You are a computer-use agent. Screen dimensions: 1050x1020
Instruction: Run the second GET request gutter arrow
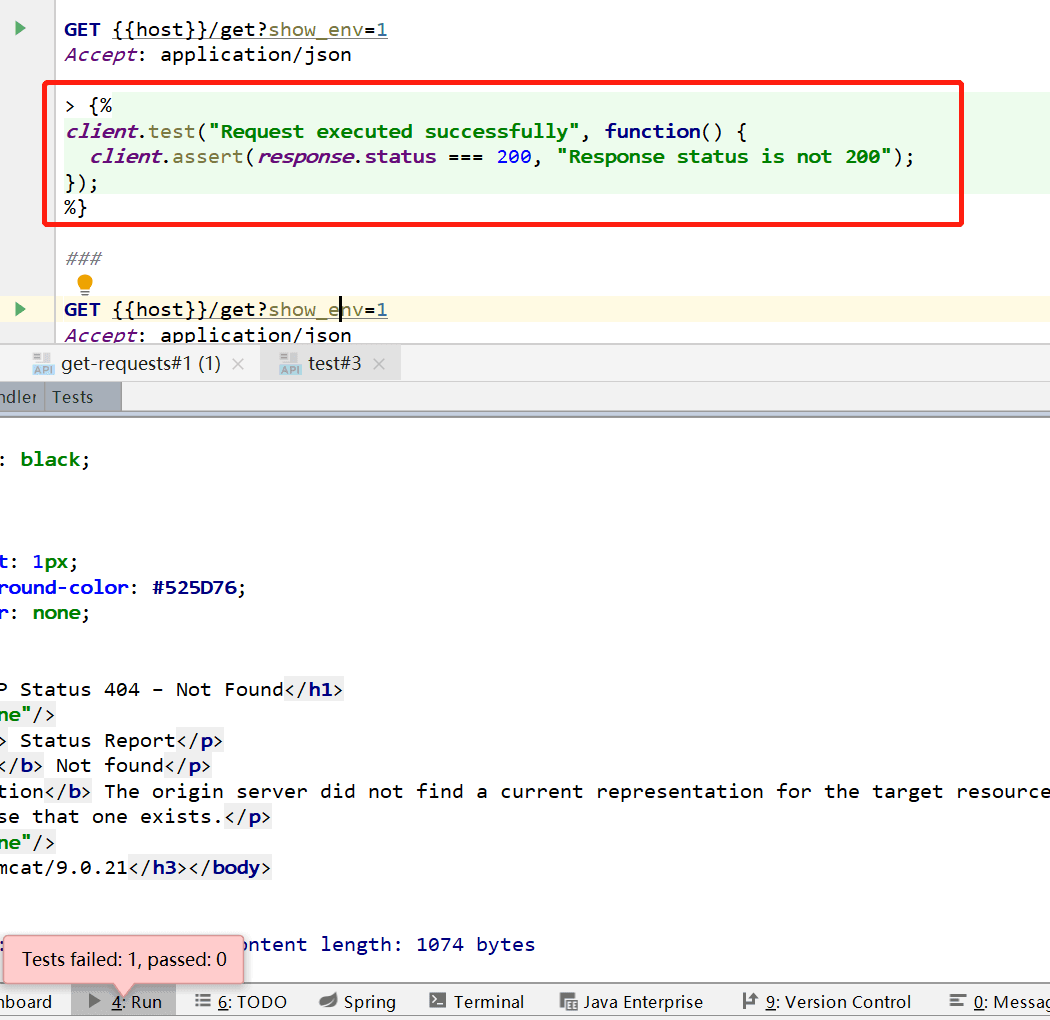point(22,310)
